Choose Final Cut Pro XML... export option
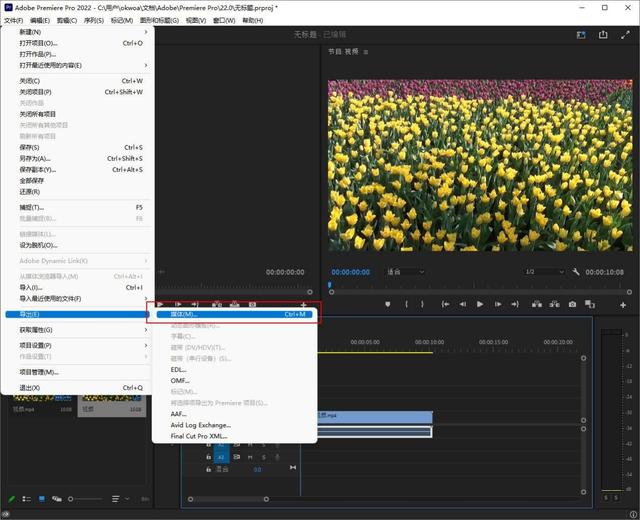Screen dimensions: 640x520 pyautogui.click(x=200, y=436)
